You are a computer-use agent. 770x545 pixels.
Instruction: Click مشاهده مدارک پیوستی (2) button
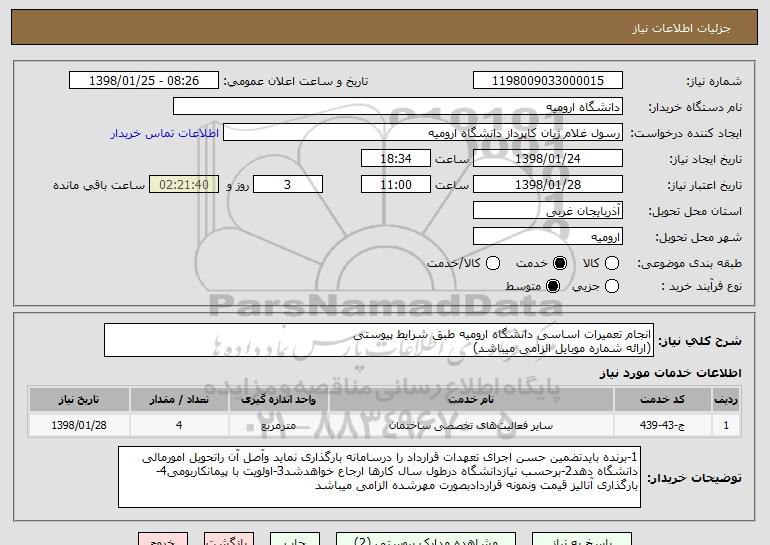pos(426,540)
